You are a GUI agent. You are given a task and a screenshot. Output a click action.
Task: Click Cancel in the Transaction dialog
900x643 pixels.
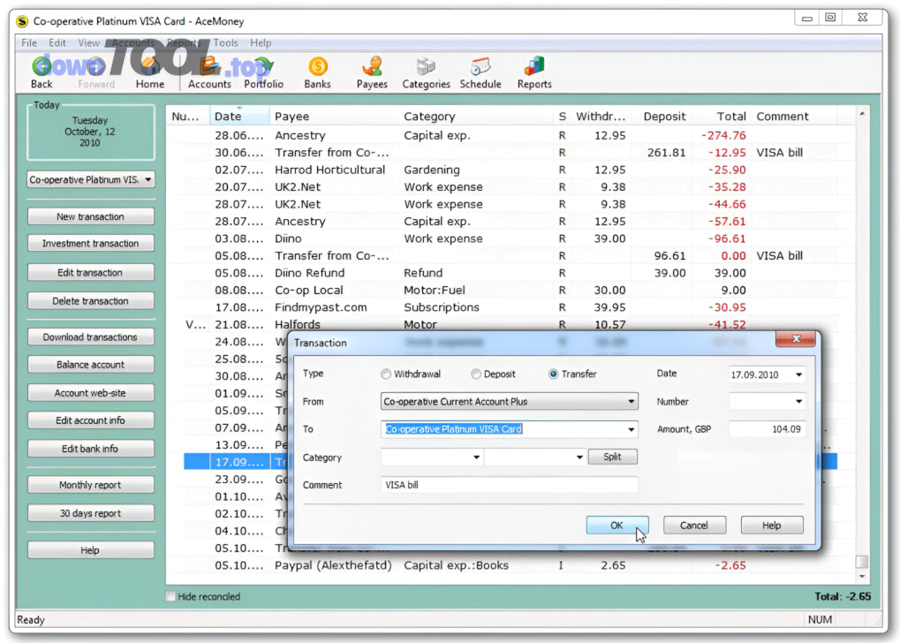click(694, 525)
